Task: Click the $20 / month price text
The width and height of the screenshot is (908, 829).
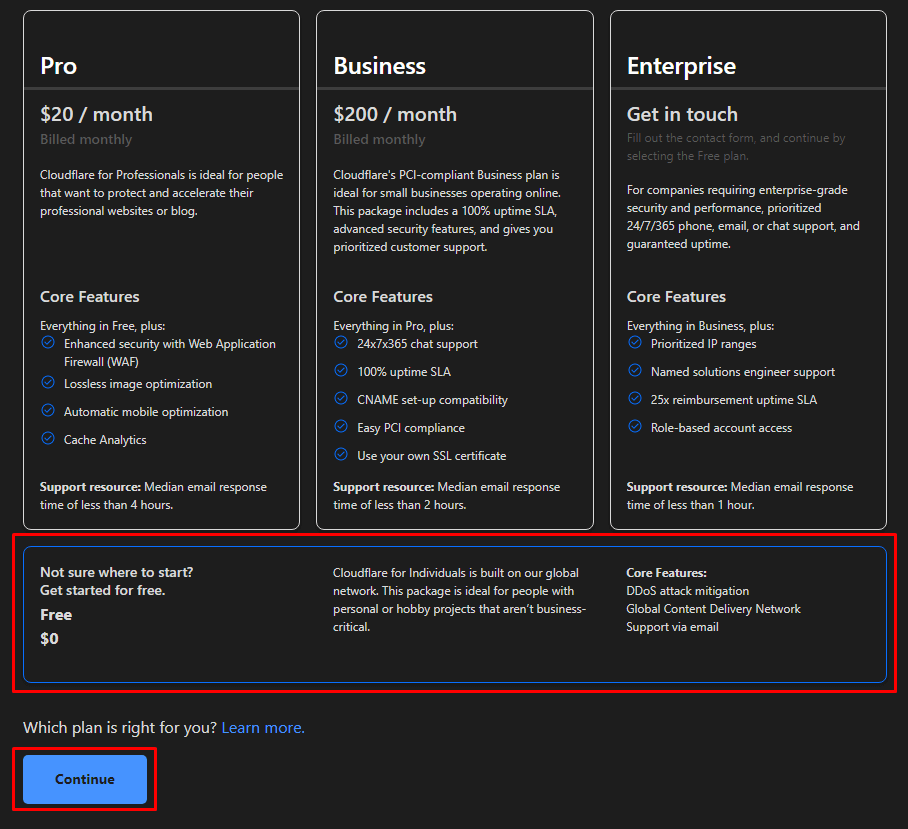Action: pos(96,113)
